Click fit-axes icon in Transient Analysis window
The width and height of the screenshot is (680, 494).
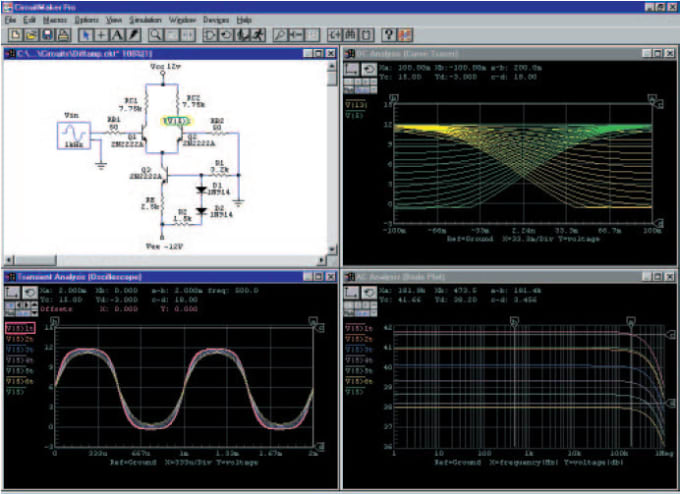pos(12,293)
